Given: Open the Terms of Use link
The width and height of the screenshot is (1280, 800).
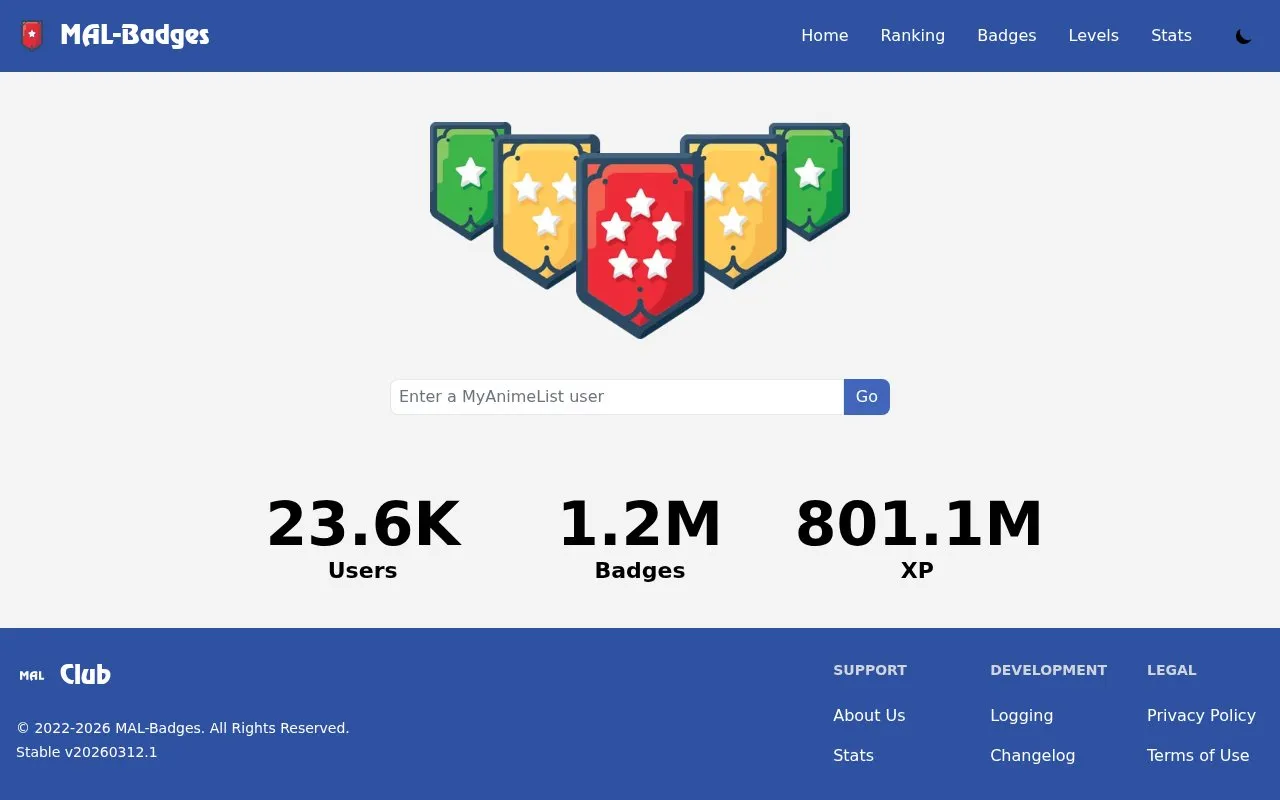Looking at the screenshot, I should click(x=1198, y=755).
